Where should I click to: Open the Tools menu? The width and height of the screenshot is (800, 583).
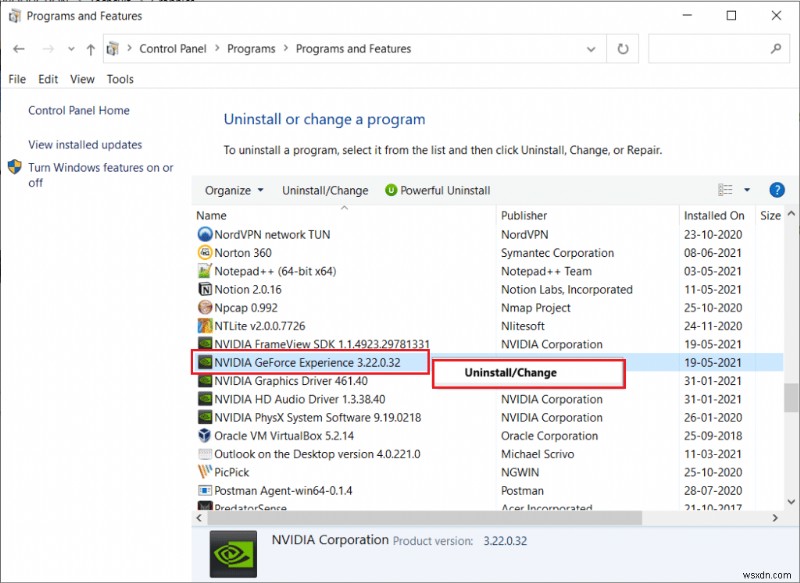[120, 79]
